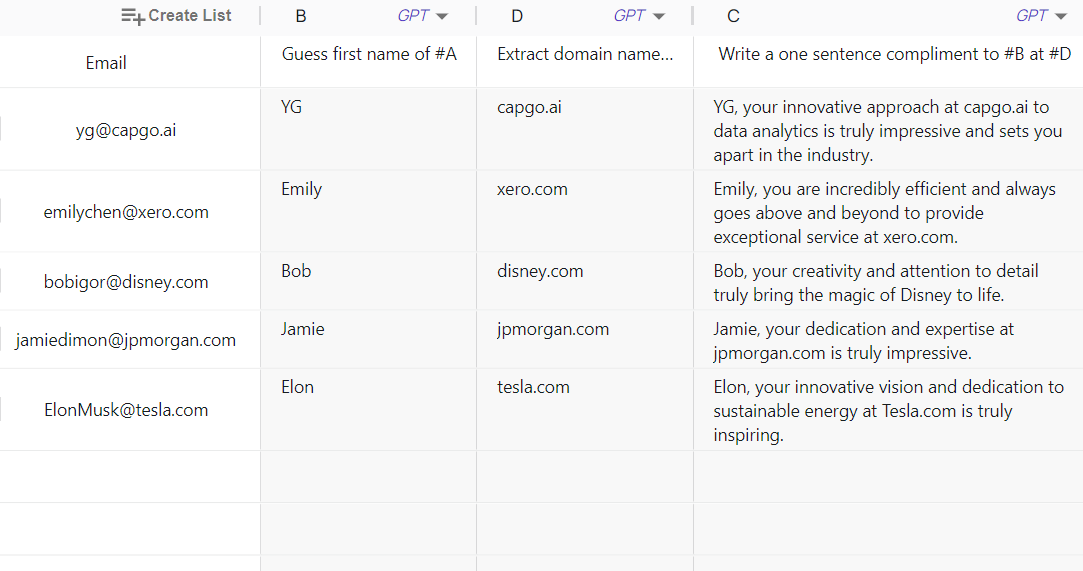This screenshot has height=571, width=1083.
Task: Click the Create List icon
Action: [133, 16]
